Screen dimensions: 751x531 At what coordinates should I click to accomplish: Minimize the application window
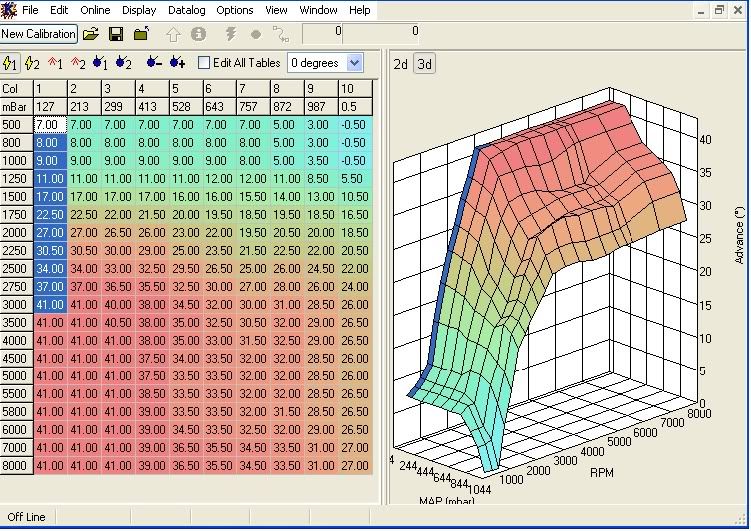(x=701, y=11)
